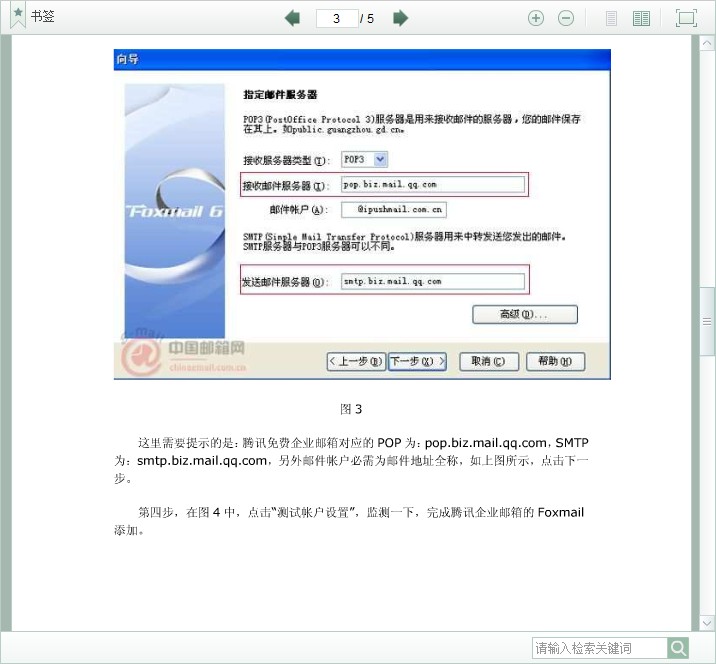
Task: Open the bookmark star icon
Action: 18,16
